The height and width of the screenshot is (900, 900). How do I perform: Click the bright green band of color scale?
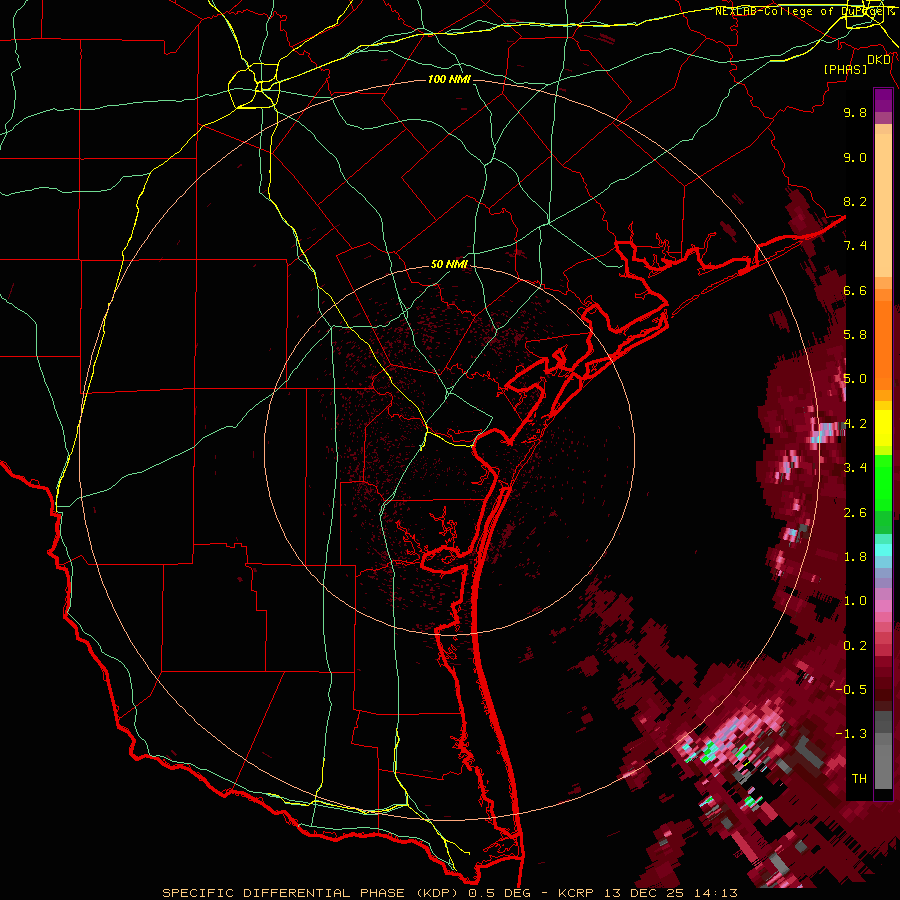883,482
